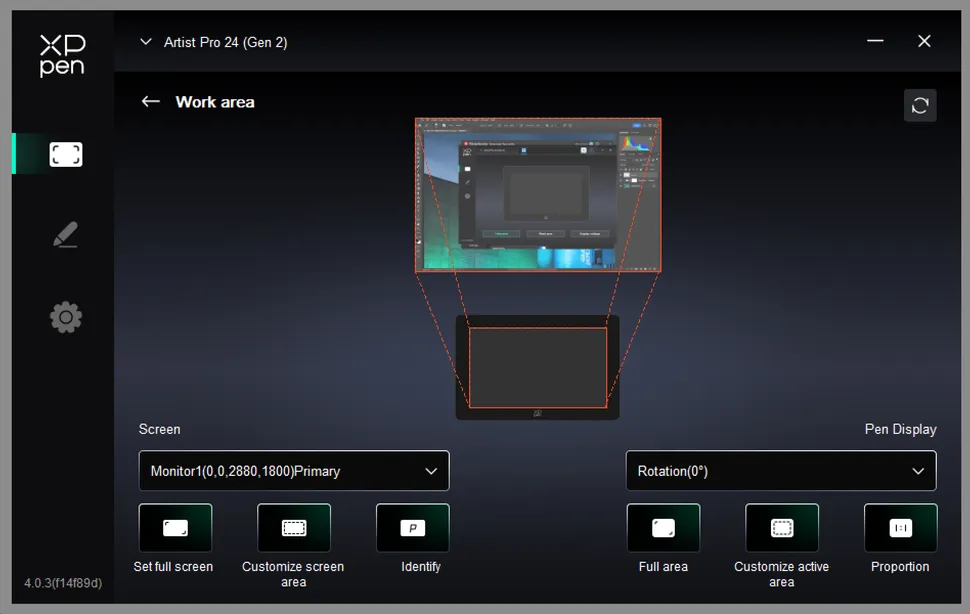Screen dimensions: 970x614
Task: Open the Rotation(0°) dropdown
Action: click(x=780, y=471)
